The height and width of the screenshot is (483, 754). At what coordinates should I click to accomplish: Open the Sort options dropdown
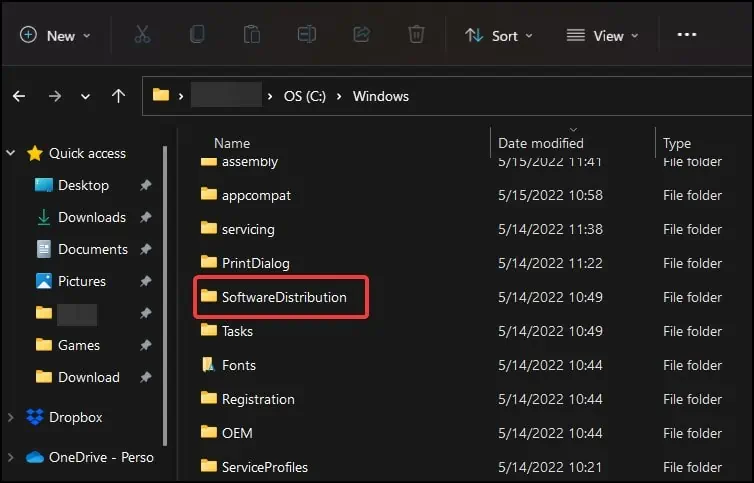pyautogui.click(x=498, y=35)
